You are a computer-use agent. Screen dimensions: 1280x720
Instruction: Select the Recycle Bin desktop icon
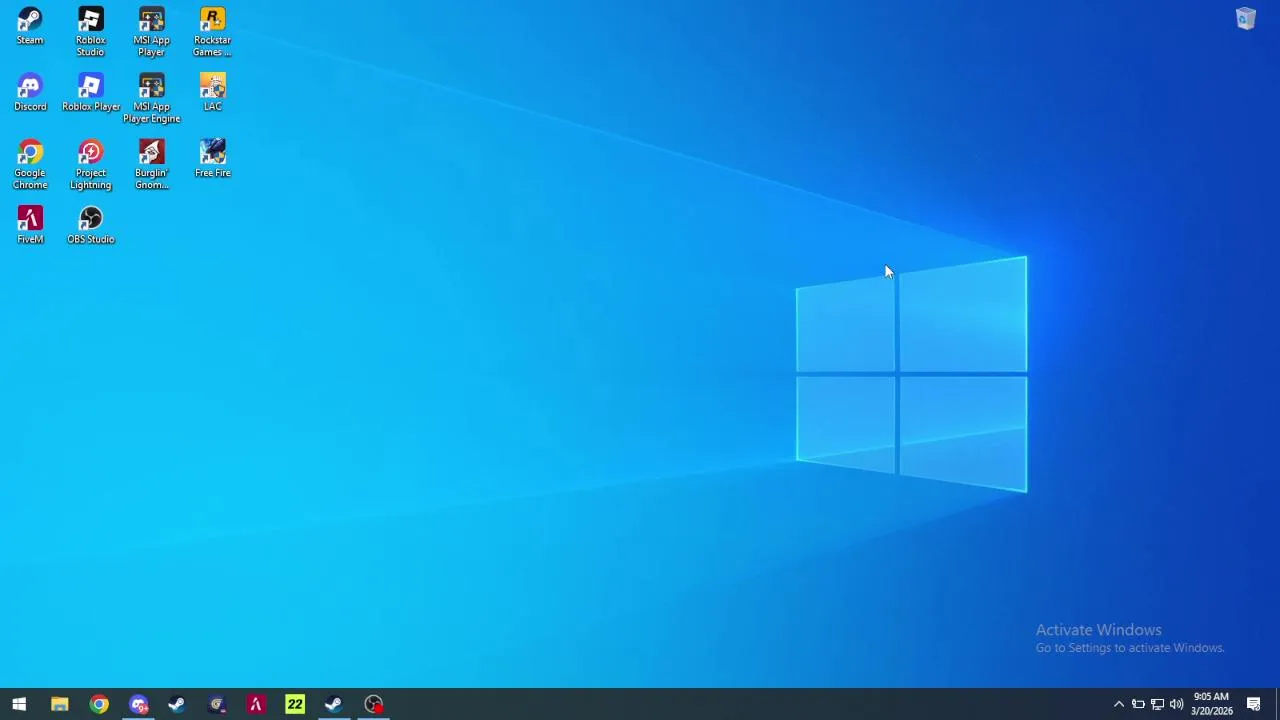pos(1245,19)
